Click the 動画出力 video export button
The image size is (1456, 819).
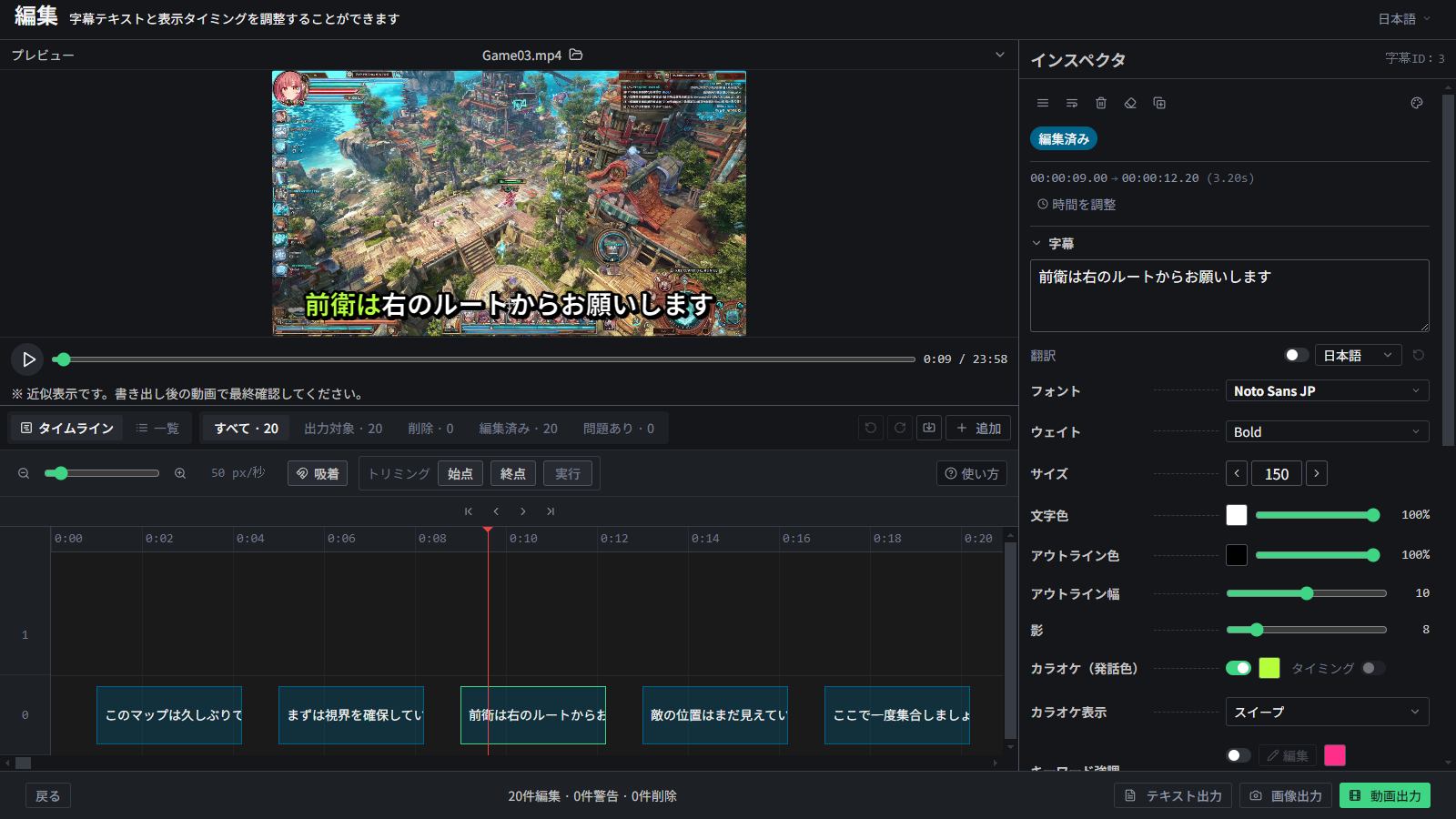(1385, 795)
